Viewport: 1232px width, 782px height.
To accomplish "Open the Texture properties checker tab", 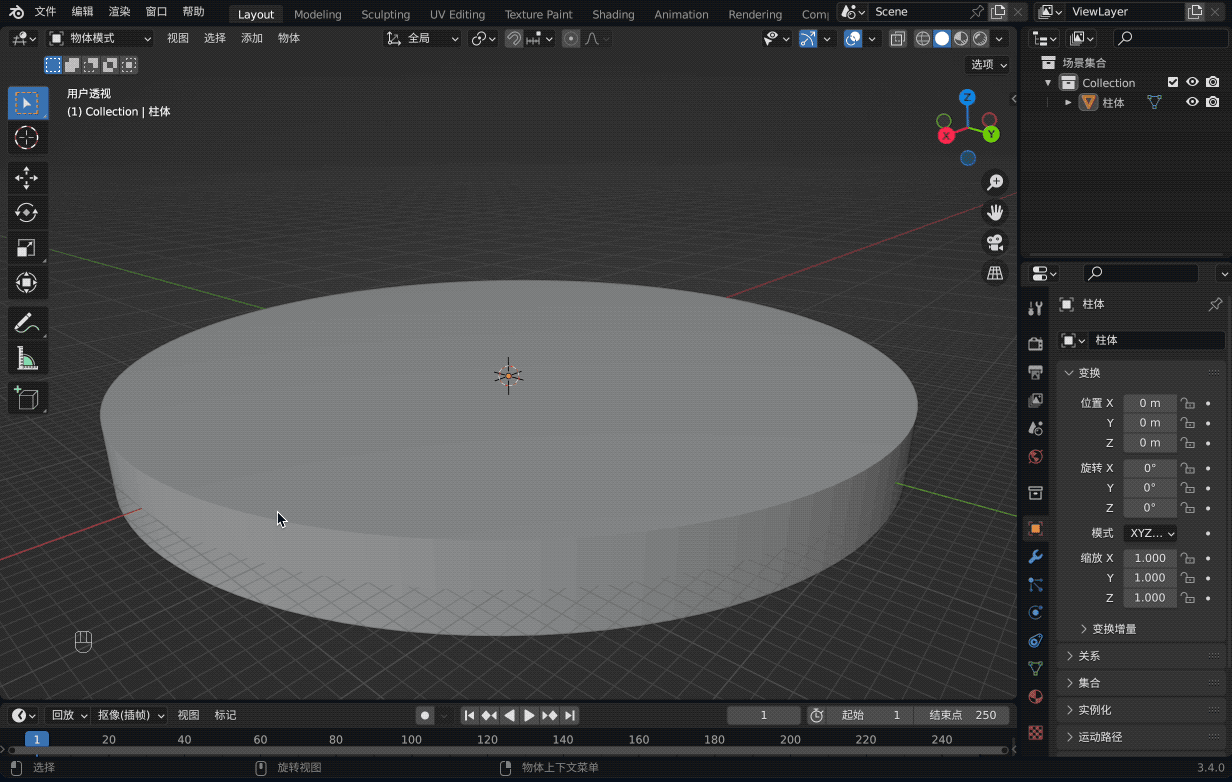I will pyautogui.click(x=1036, y=732).
